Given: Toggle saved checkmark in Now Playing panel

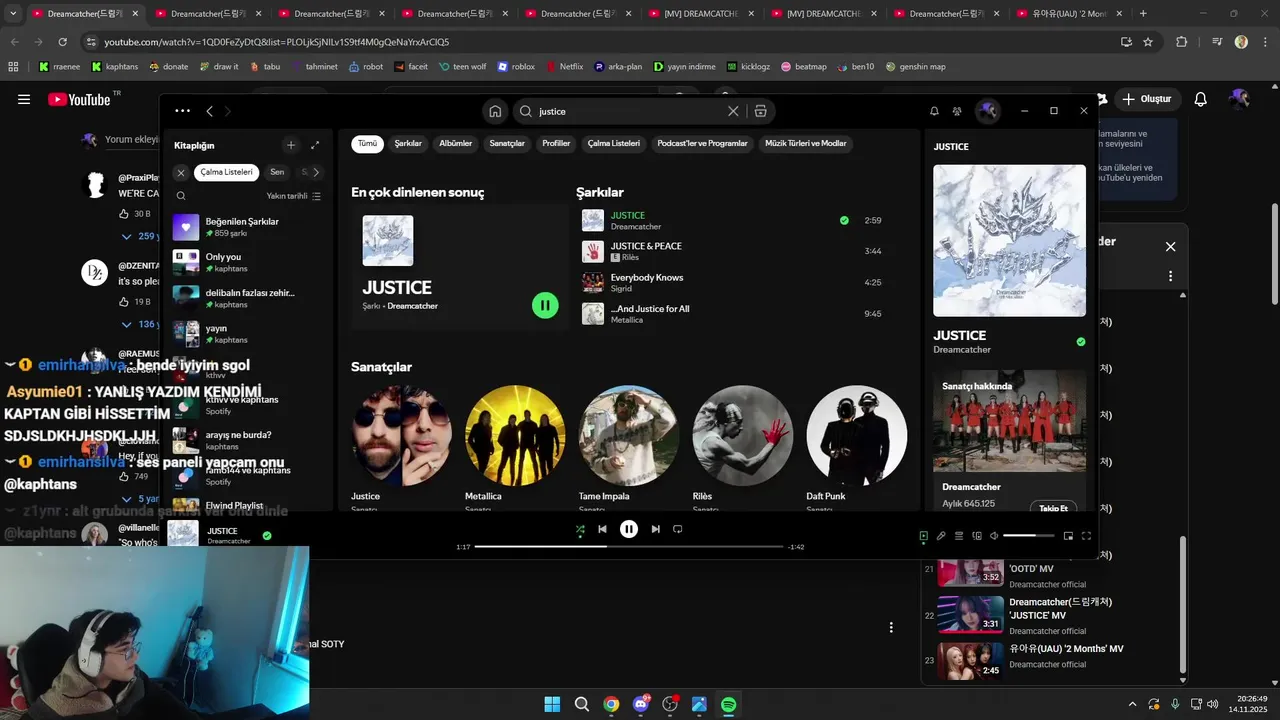Looking at the screenshot, I should (x=1081, y=342).
